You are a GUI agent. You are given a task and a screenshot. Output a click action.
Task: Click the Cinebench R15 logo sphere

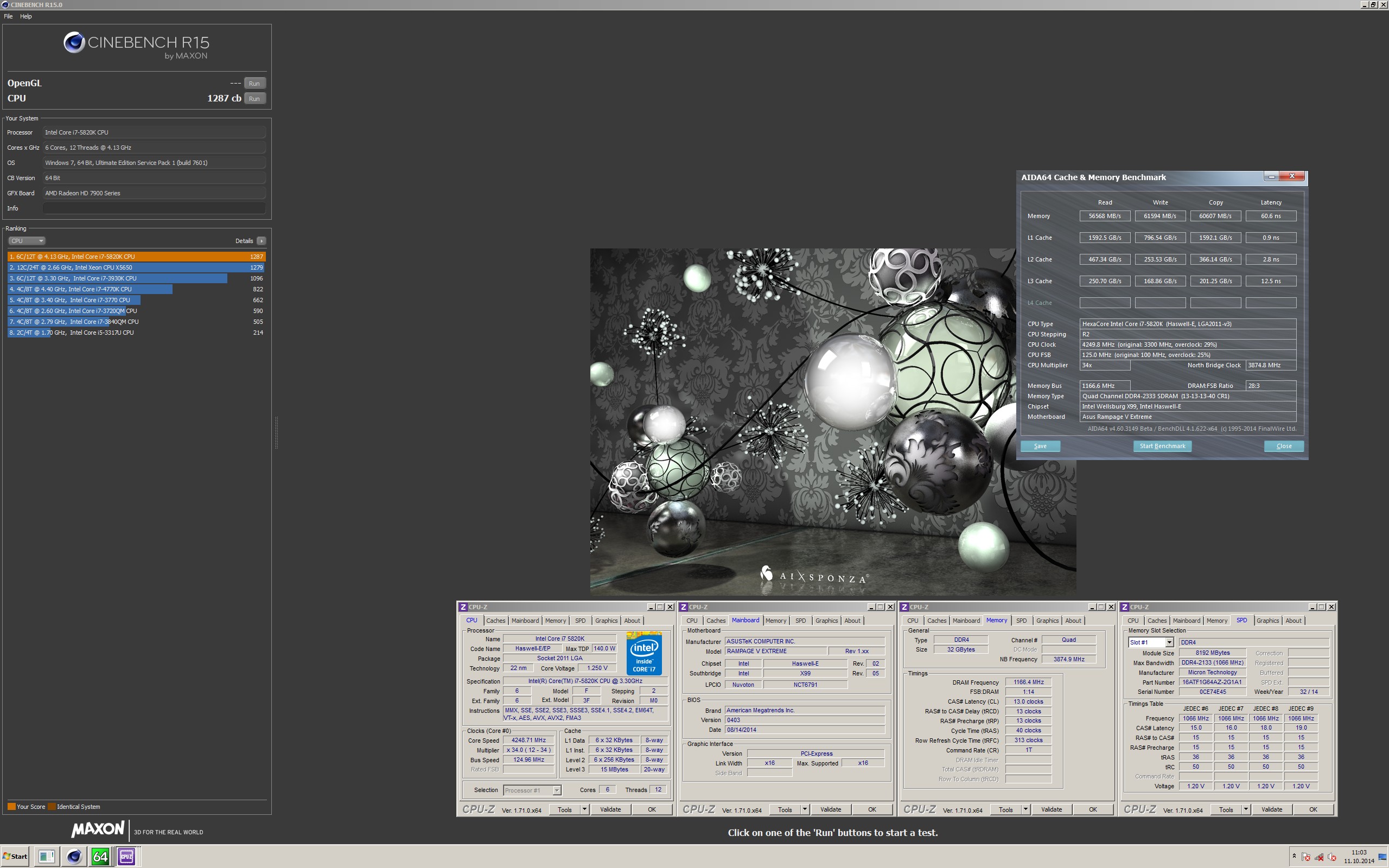click(74, 42)
